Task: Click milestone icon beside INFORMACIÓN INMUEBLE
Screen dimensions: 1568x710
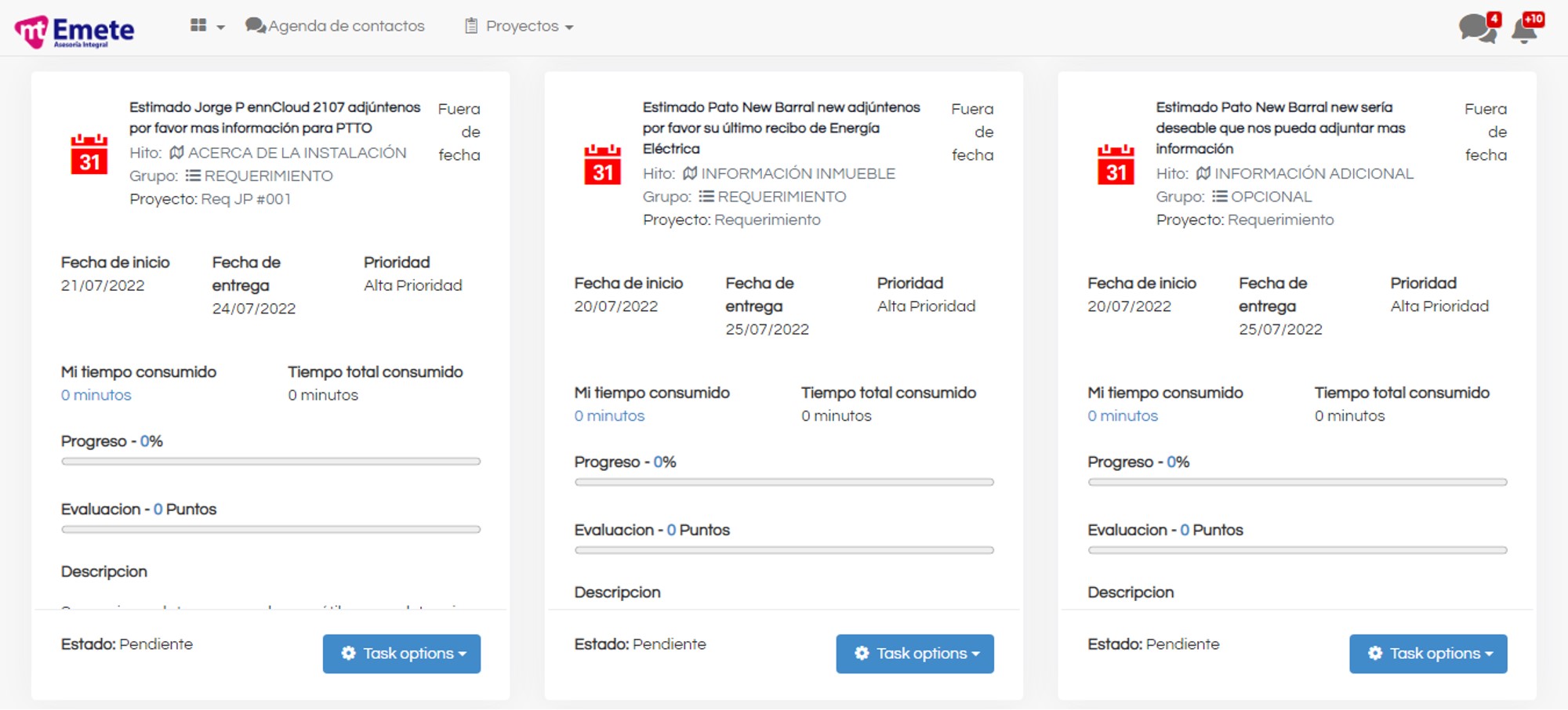Action: coord(690,173)
